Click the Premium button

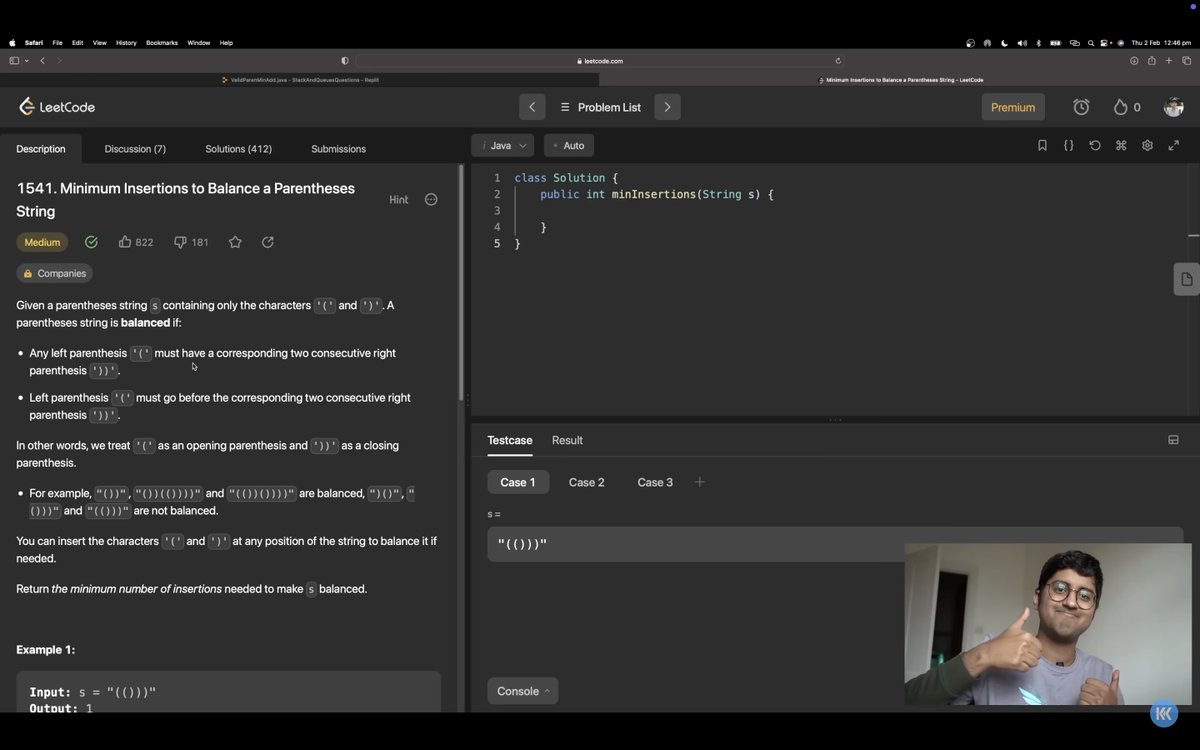[1013, 107]
